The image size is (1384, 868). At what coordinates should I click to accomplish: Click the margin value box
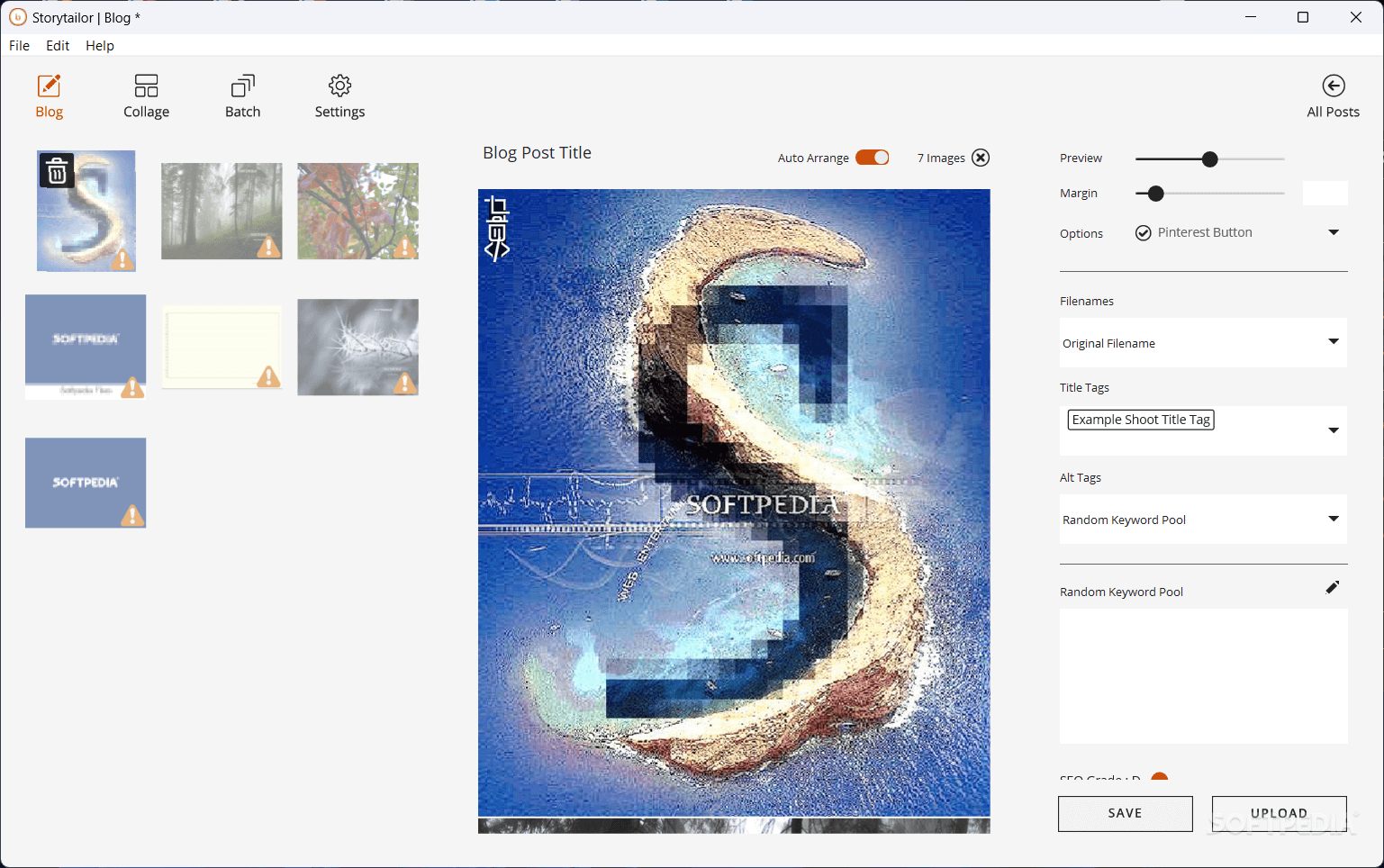click(1325, 193)
